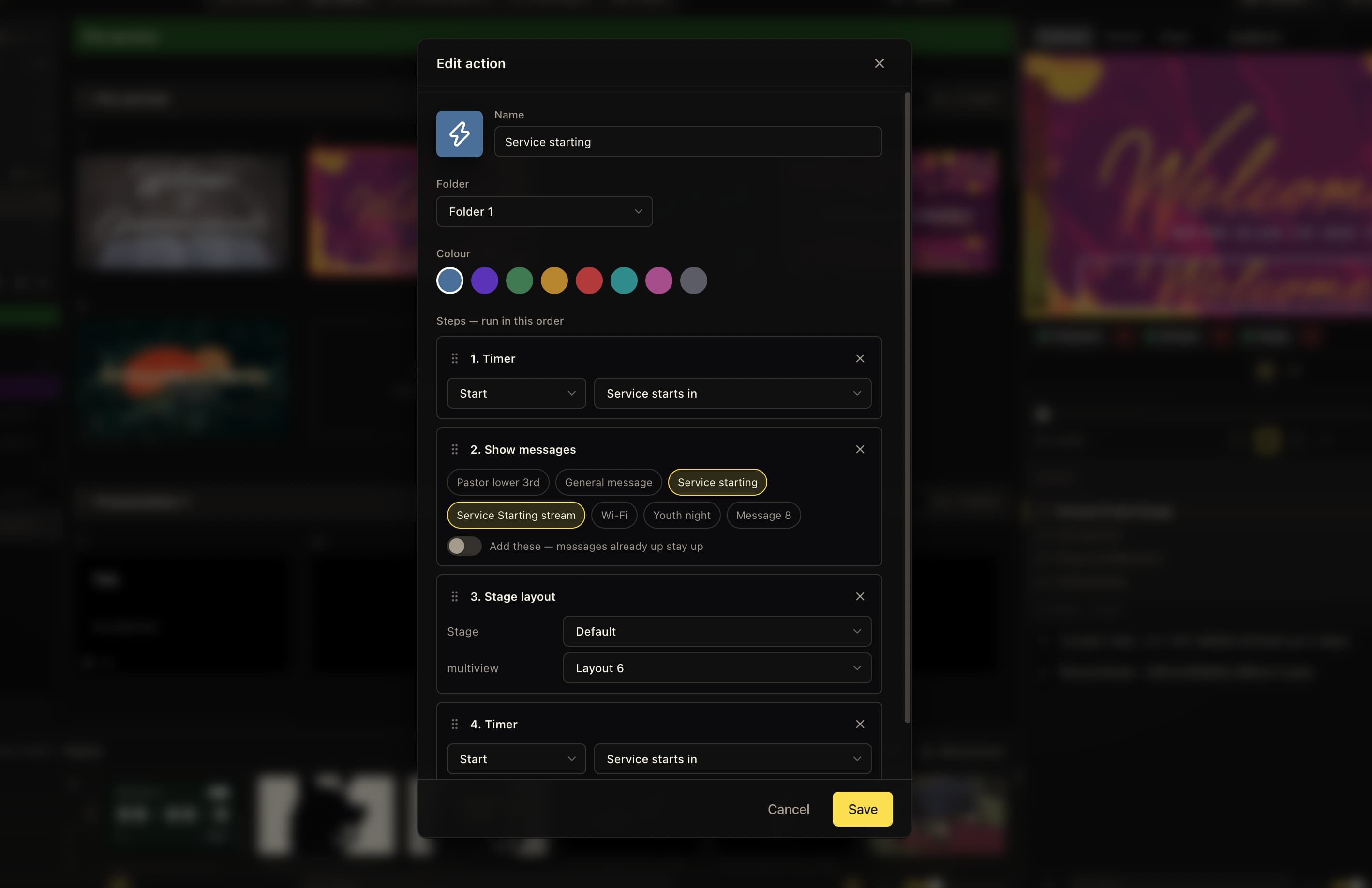Open step 1 'Service starts in' timer dropdown
Viewport: 1372px width, 888px height.
tap(732, 393)
